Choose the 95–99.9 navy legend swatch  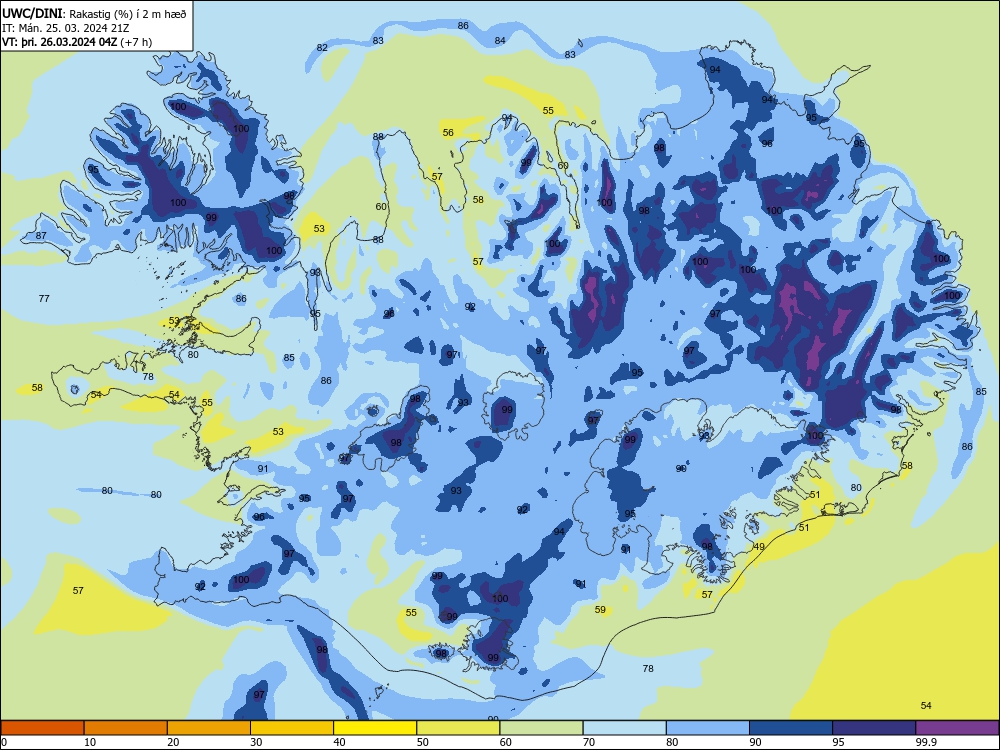[x=874, y=728]
